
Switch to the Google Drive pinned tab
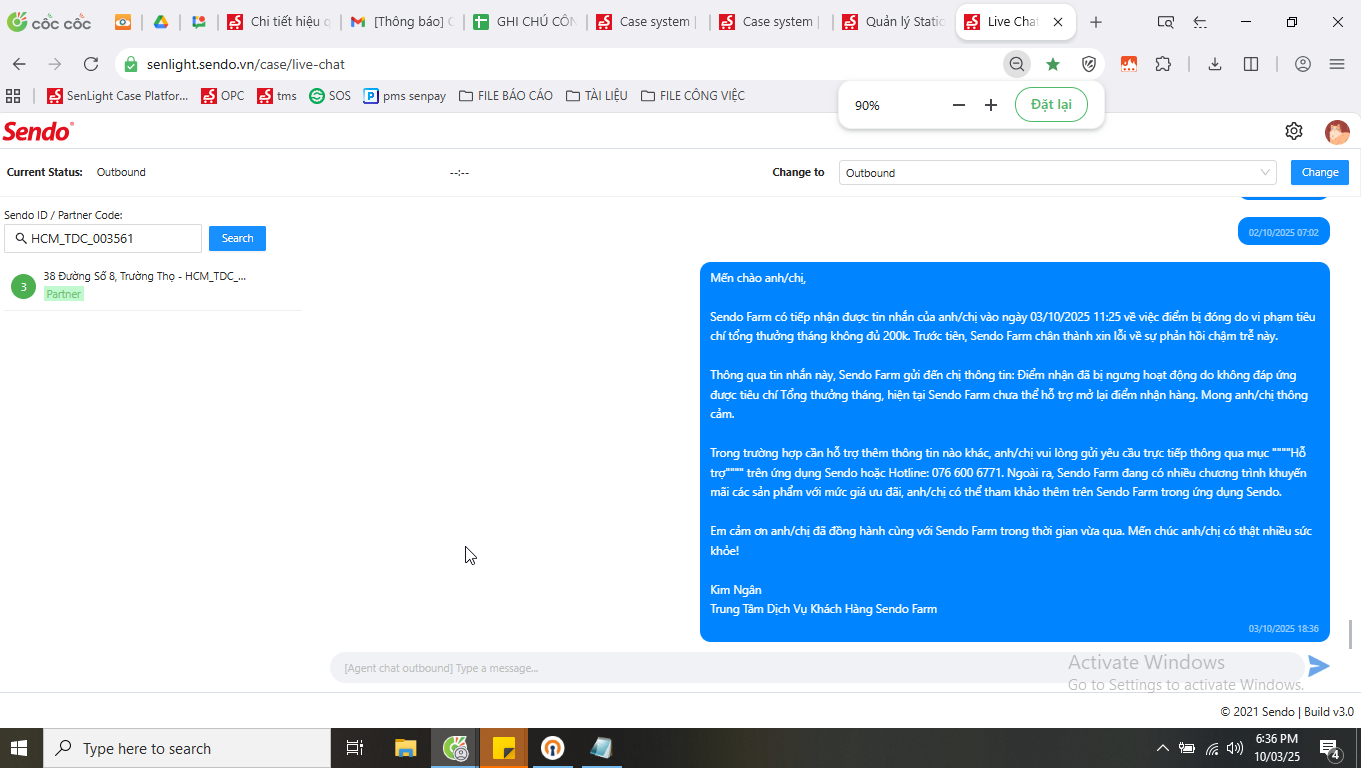pos(160,22)
